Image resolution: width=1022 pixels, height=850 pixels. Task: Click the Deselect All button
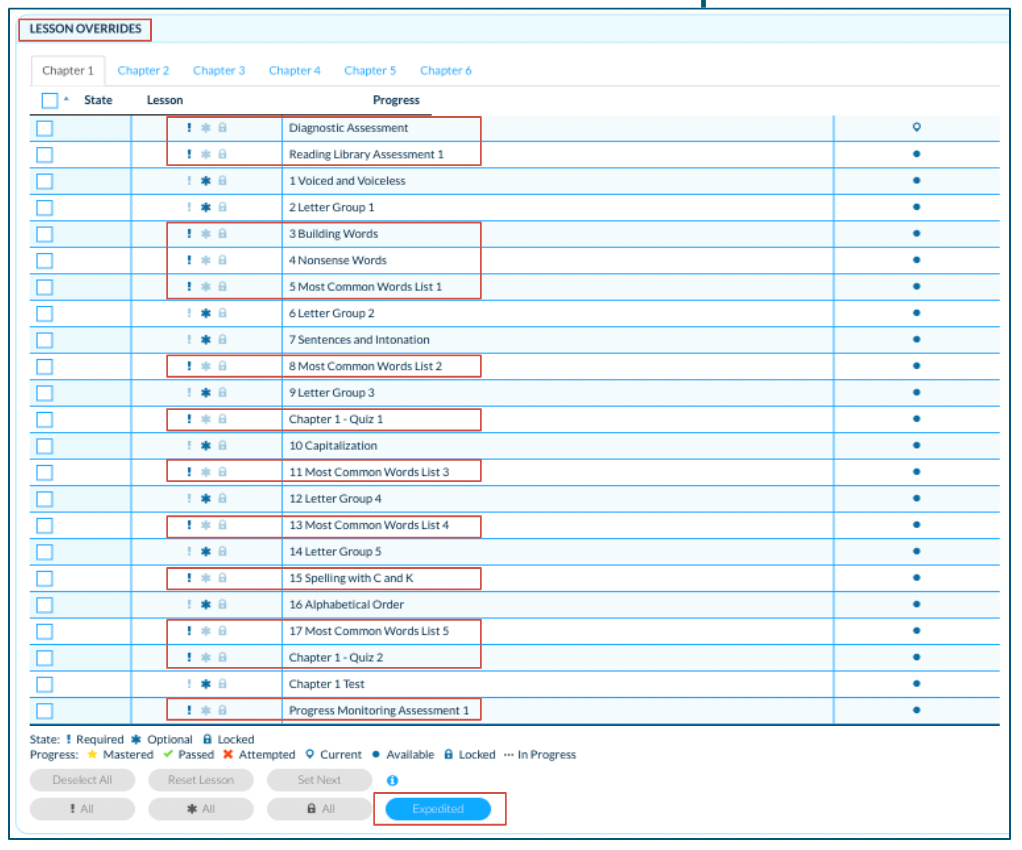click(x=82, y=780)
